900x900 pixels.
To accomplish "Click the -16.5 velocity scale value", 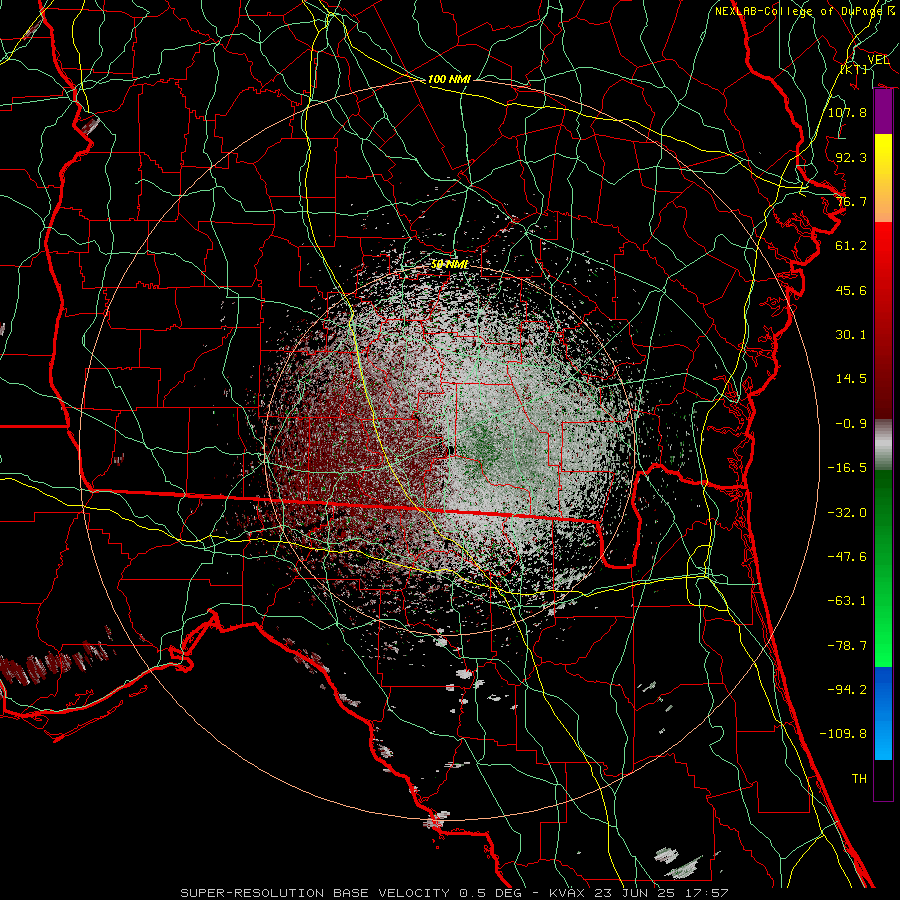I will [847, 468].
